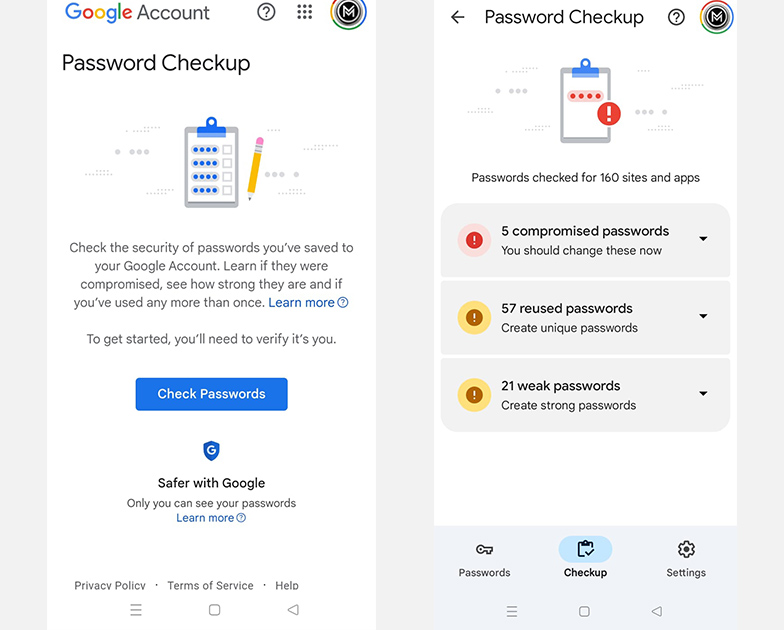Tap the weak passwords warning icon

(474, 395)
